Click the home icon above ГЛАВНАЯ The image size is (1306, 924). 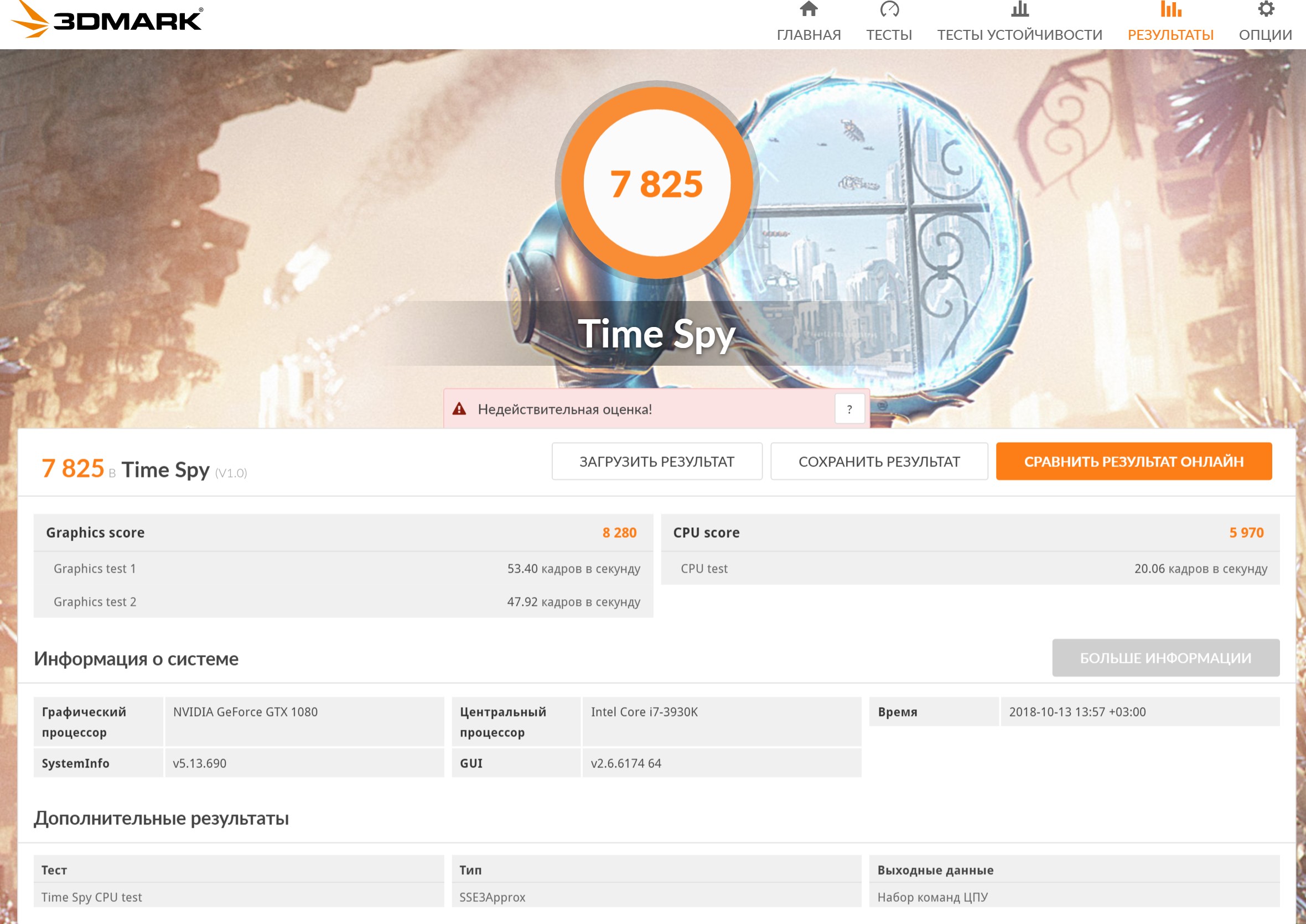(x=808, y=9)
